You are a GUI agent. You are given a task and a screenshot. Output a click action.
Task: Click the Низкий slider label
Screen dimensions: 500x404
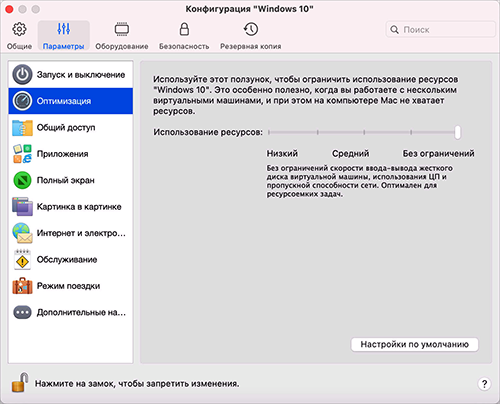(282, 153)
